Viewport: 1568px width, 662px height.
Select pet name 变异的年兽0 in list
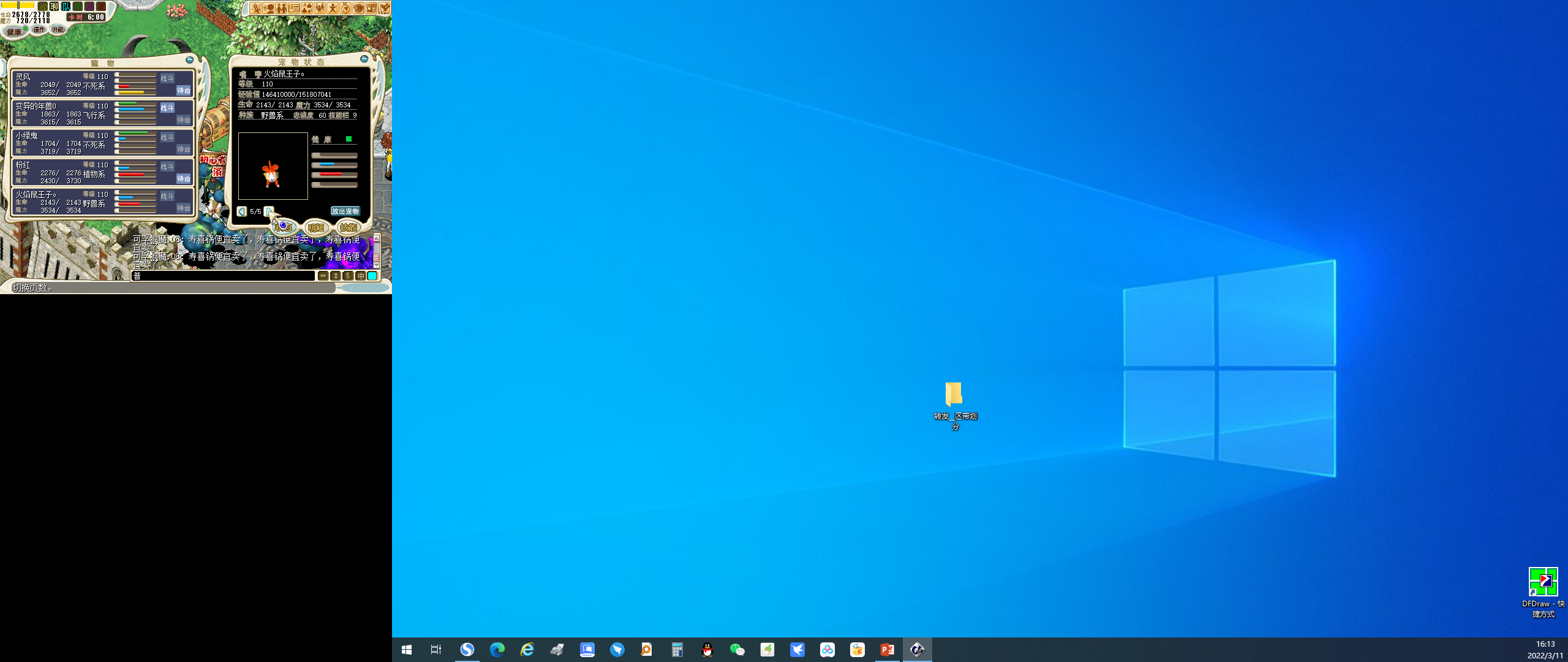[36, 106]
